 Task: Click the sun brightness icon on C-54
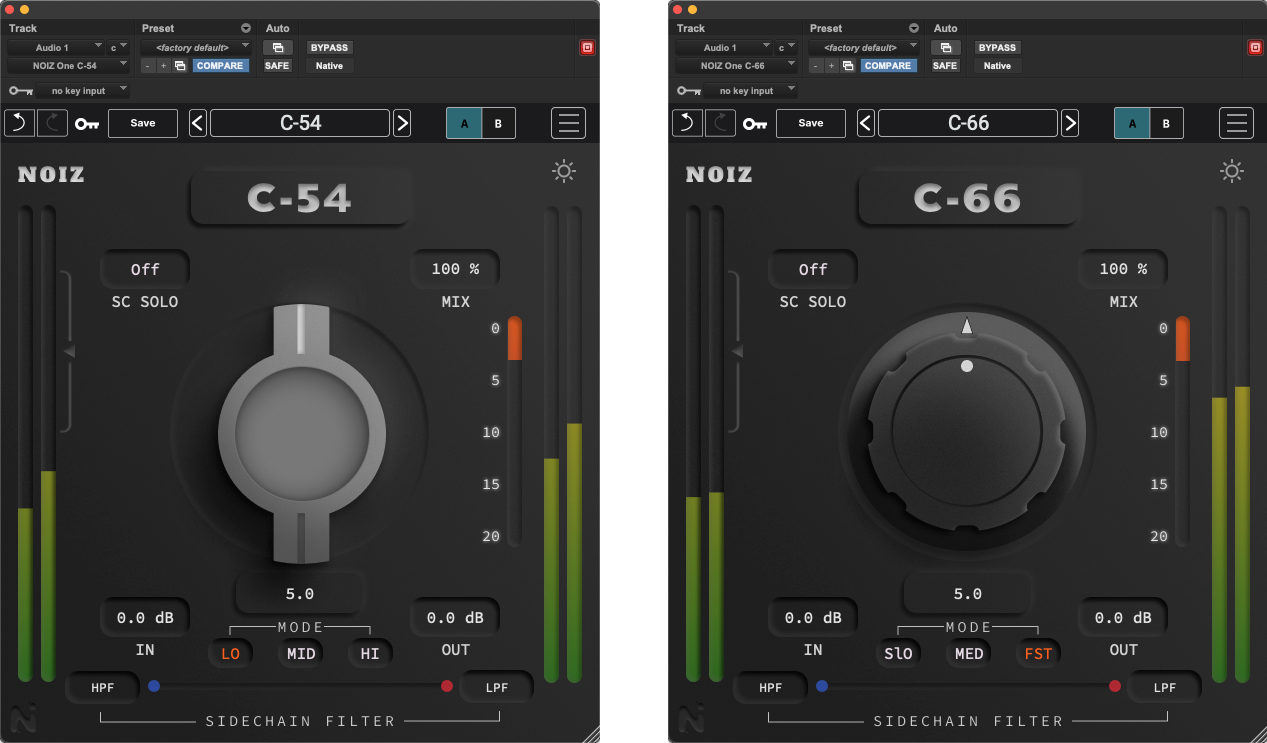coord(563,171)
